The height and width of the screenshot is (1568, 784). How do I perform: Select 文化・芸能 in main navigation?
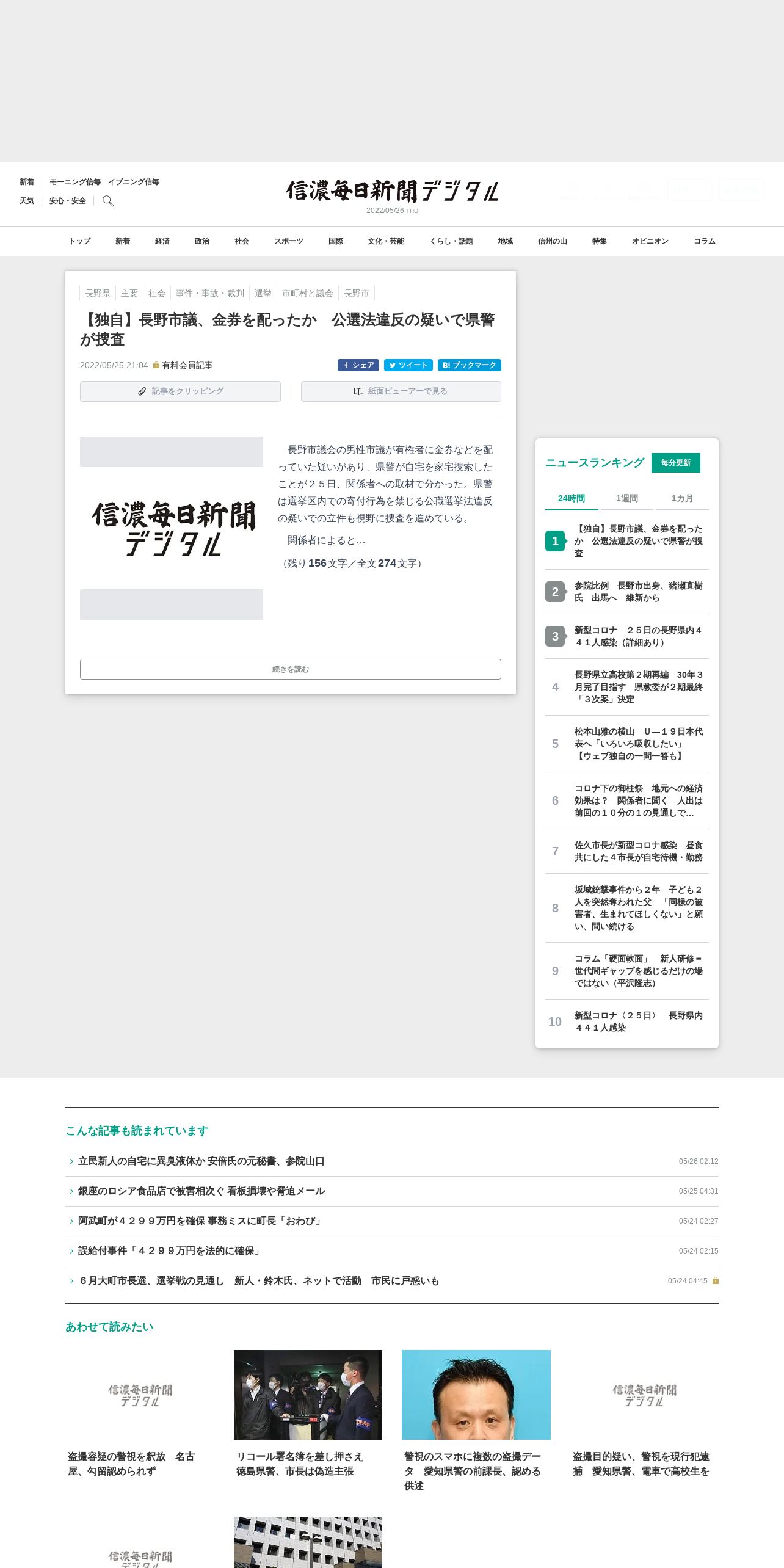tap(386, 241)
